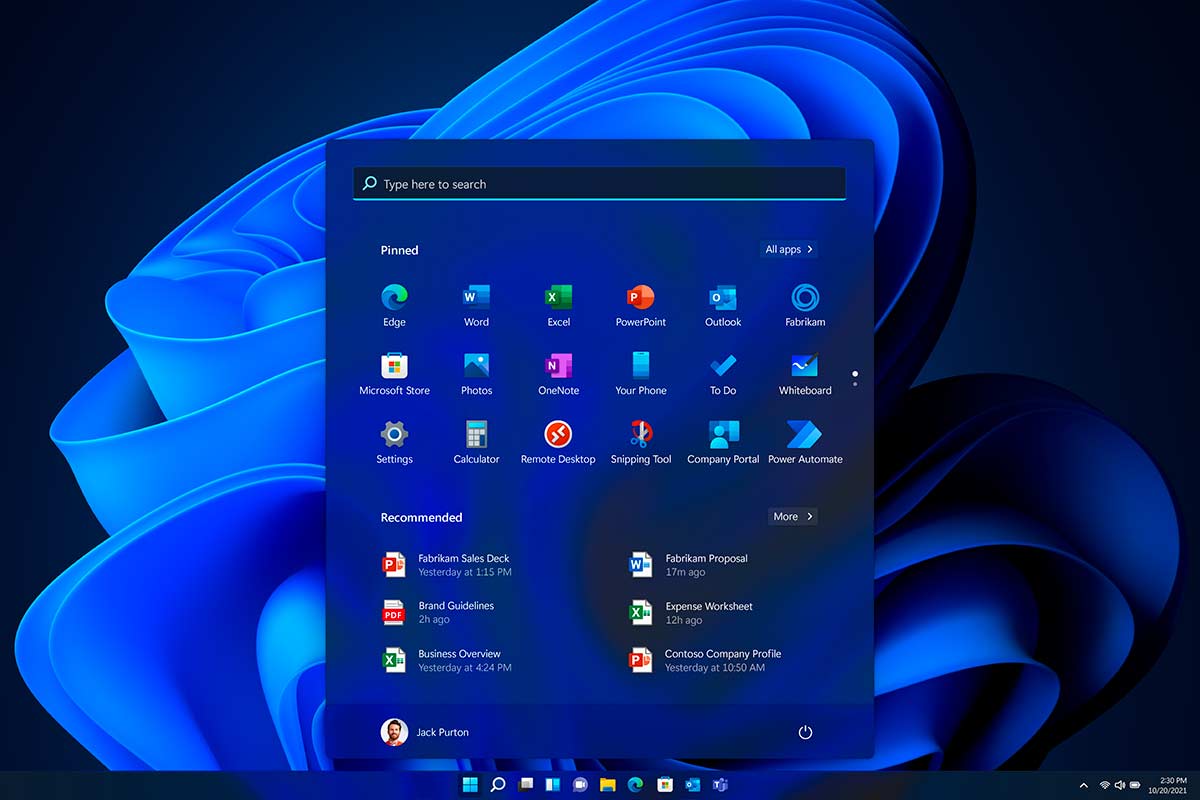
Task: Show More recommended files
Action: 791,516
